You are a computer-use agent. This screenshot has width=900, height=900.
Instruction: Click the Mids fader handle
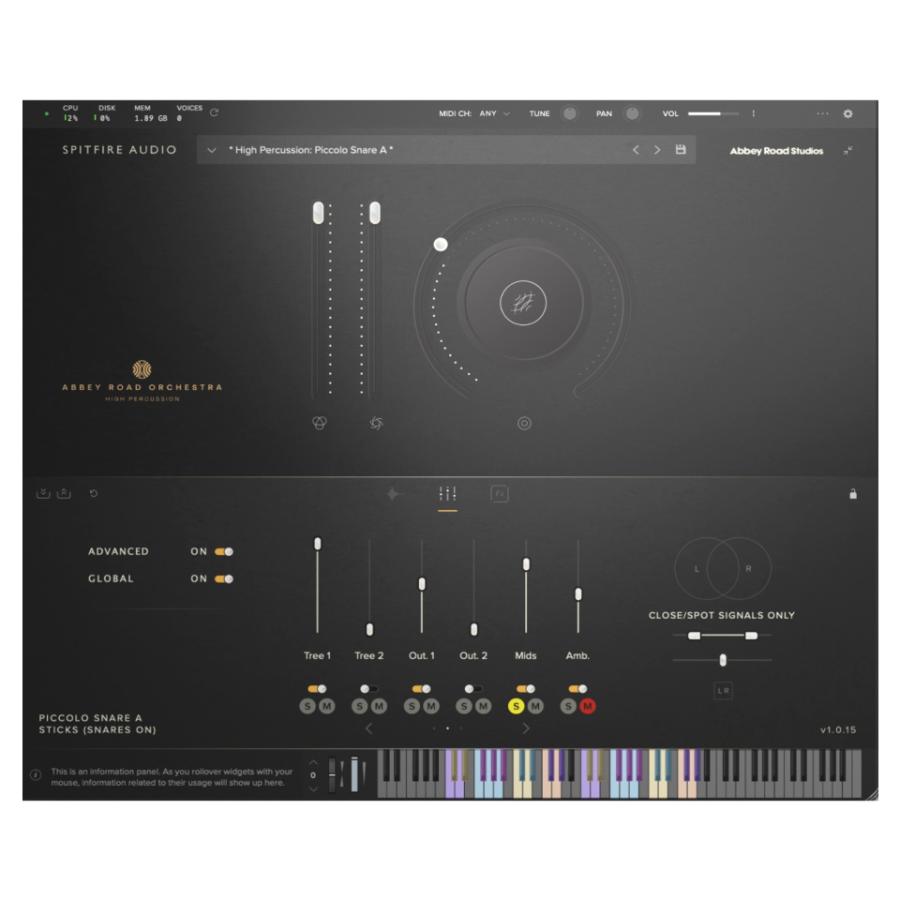click(x=526, y=564)
